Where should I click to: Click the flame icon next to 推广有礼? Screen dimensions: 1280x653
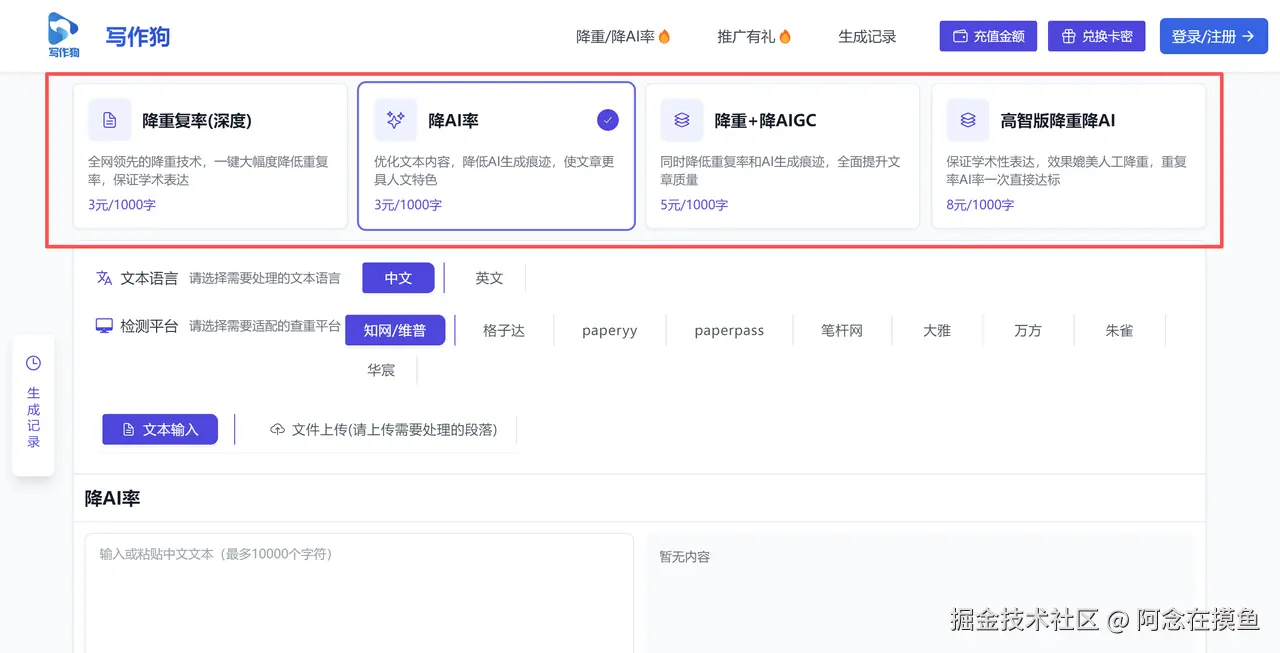click(x=785, y=36)
